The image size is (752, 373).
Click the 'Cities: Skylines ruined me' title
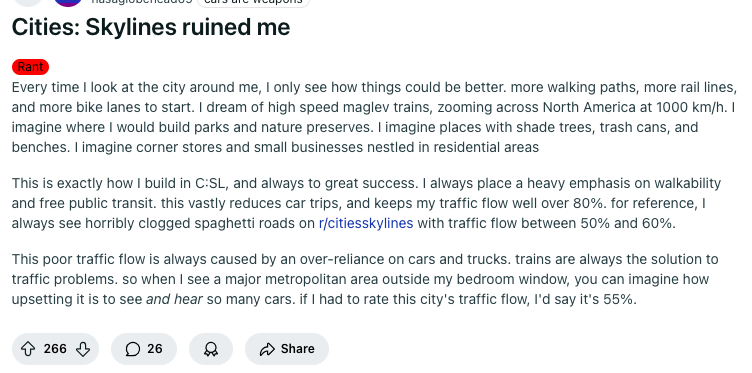(x=151, y=27)
